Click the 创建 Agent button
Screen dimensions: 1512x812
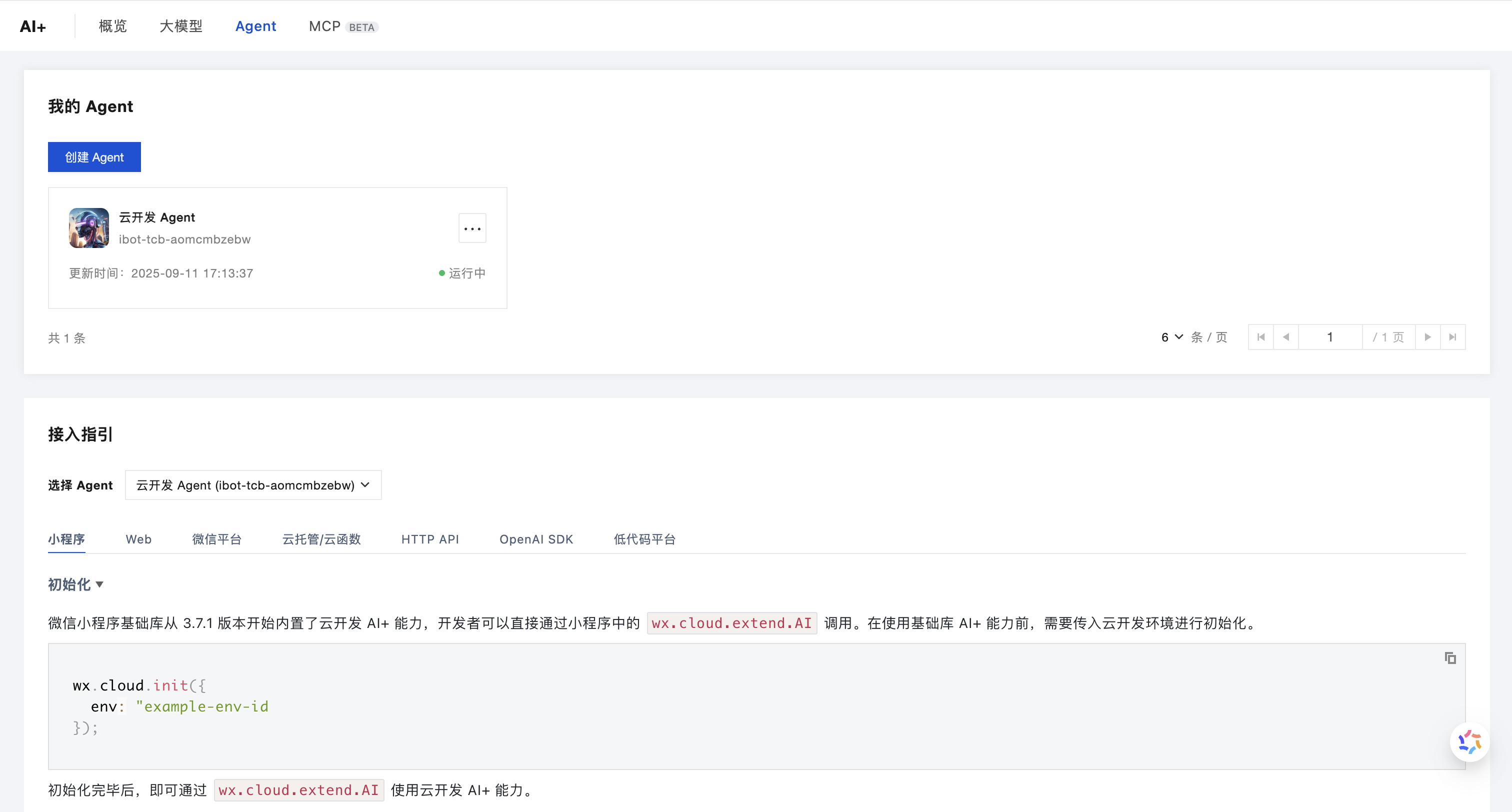(94, 157)
